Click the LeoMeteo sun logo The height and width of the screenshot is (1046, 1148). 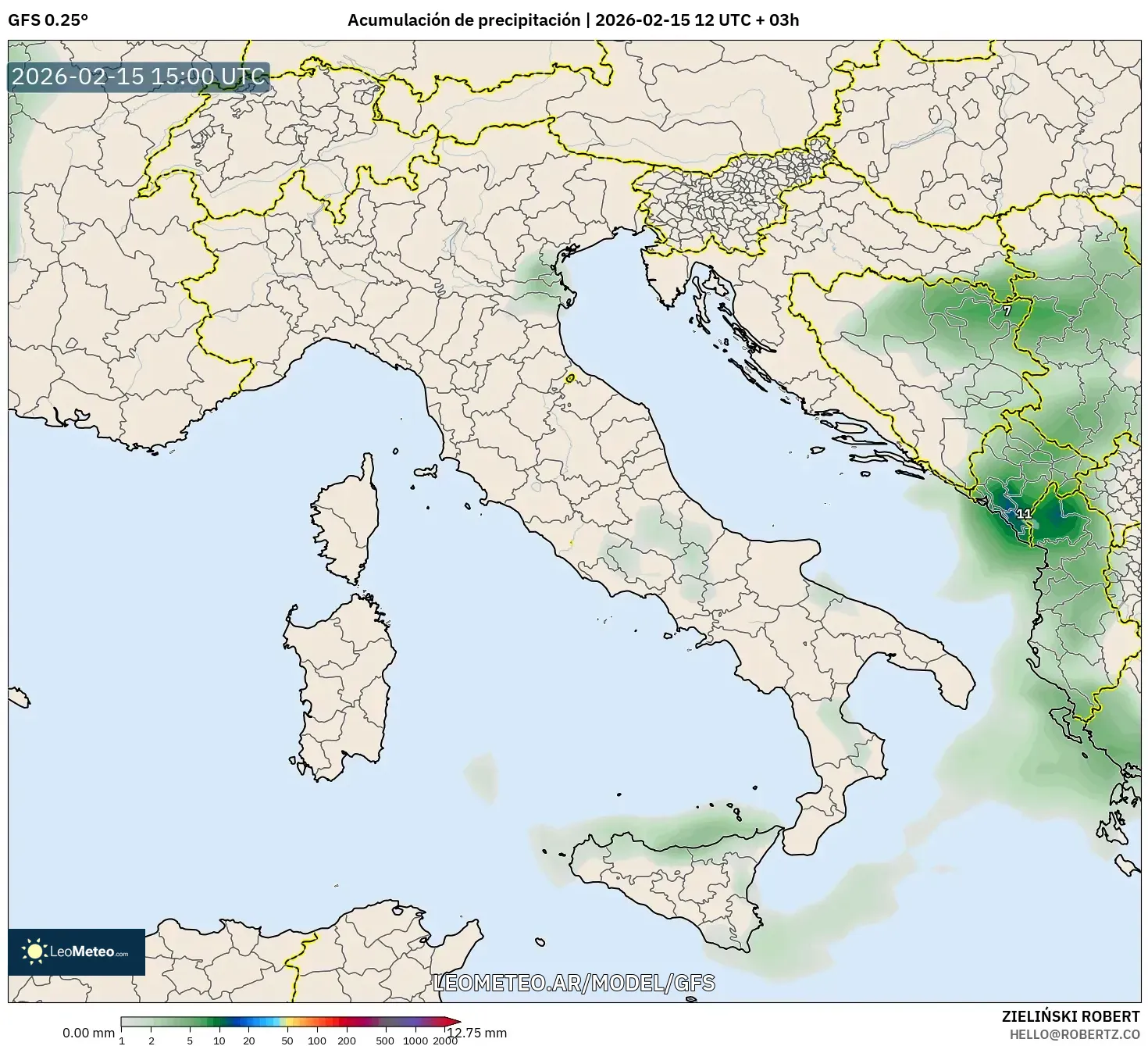click(36, 950)
